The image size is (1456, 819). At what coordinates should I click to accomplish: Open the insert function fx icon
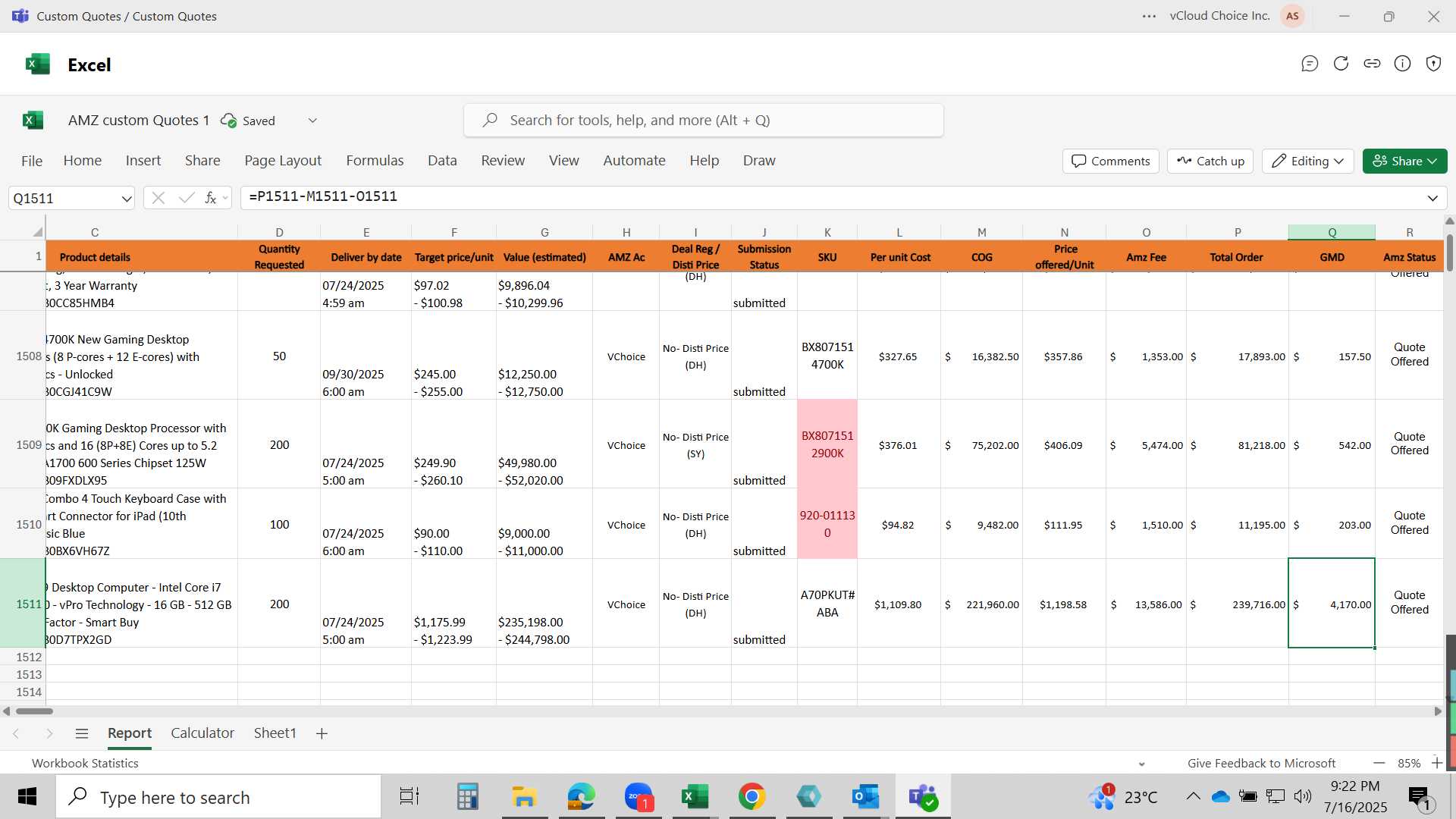click(x=210, y=198)
